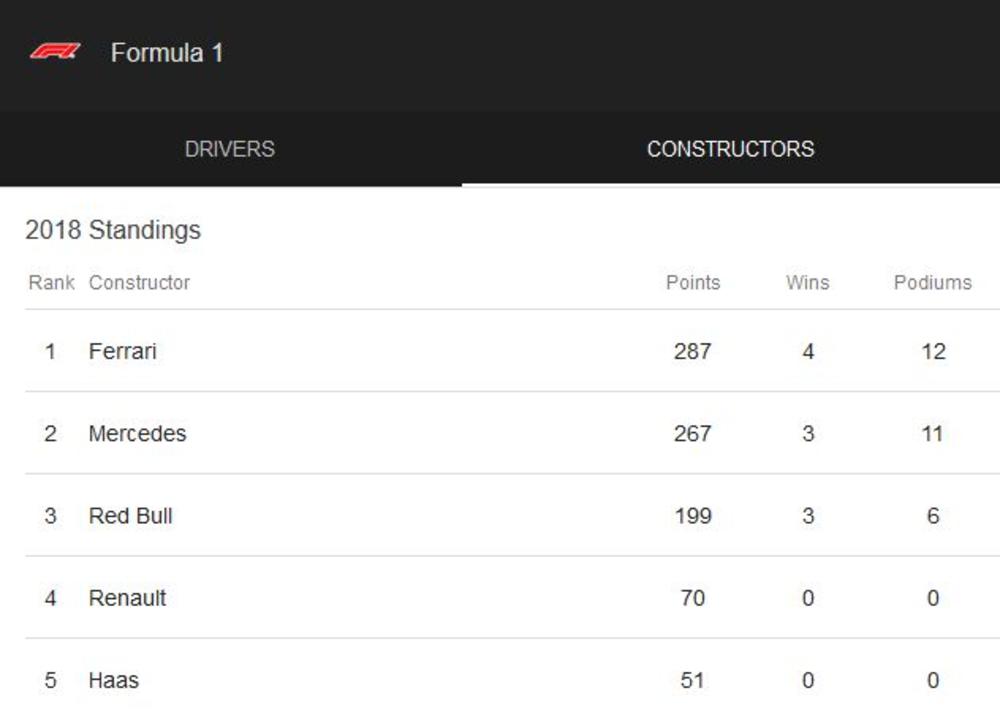Image resolution: width=1000 pixels, height=718 pixels.
Task: Click the Podiums column header
Action: 932,283
